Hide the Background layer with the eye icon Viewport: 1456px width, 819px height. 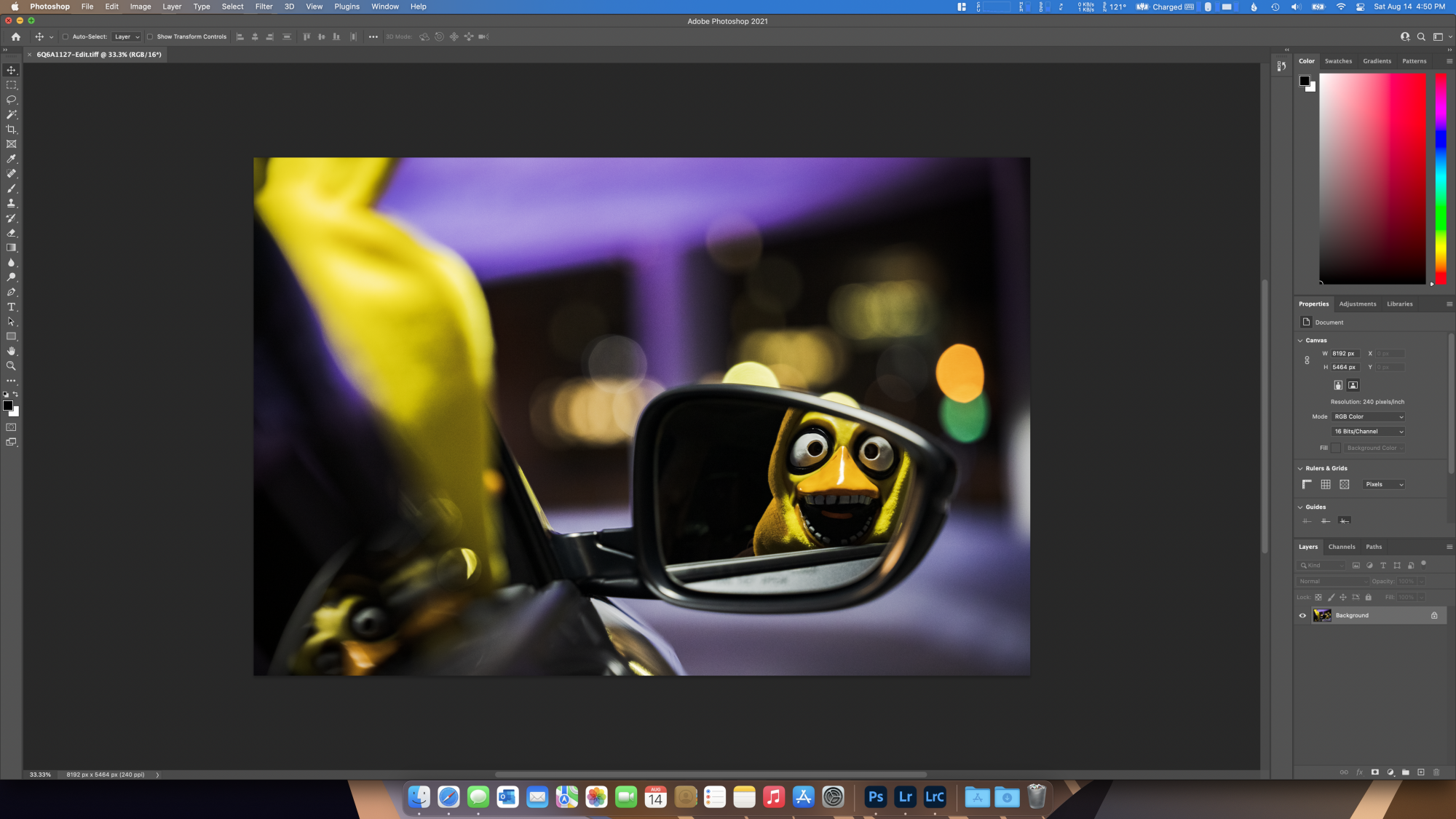(1302, 616)
